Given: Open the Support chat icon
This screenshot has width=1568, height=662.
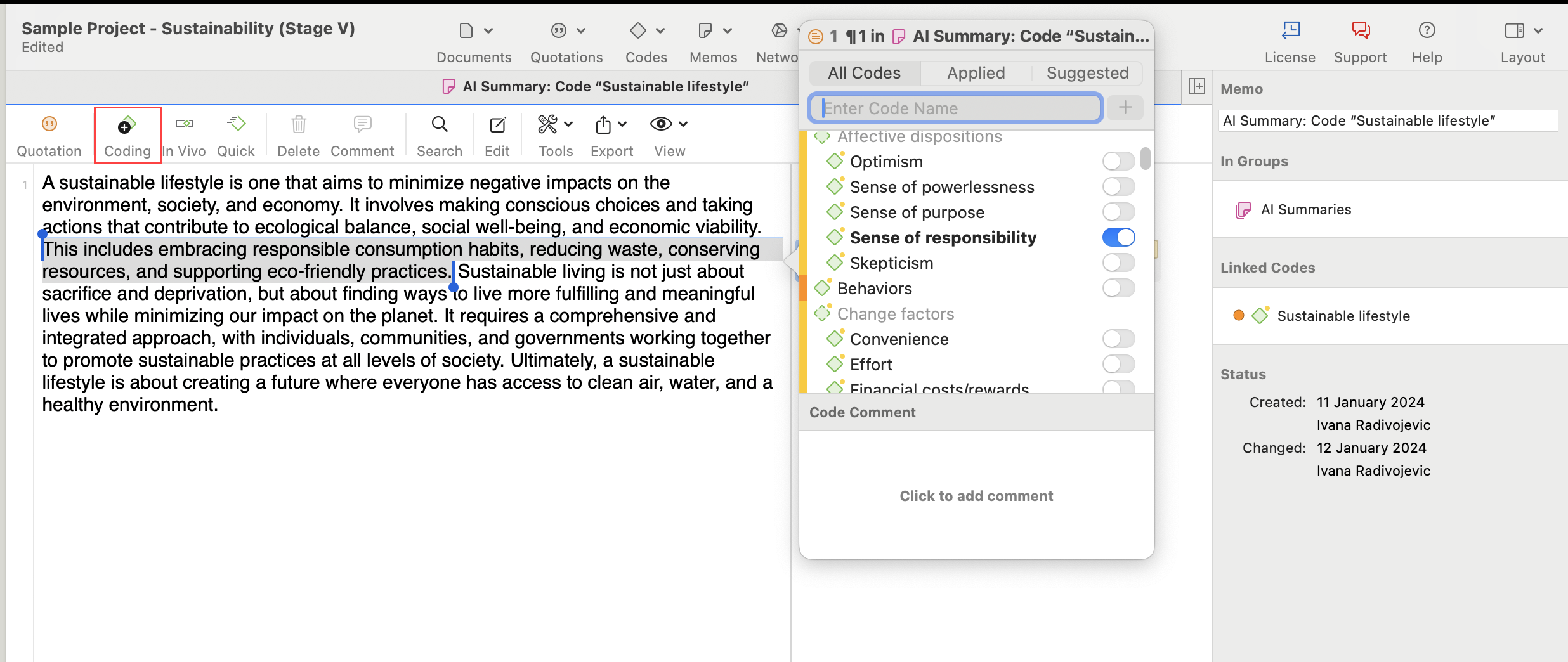Looking at the screenshot, I should [x=1360, y=30].
